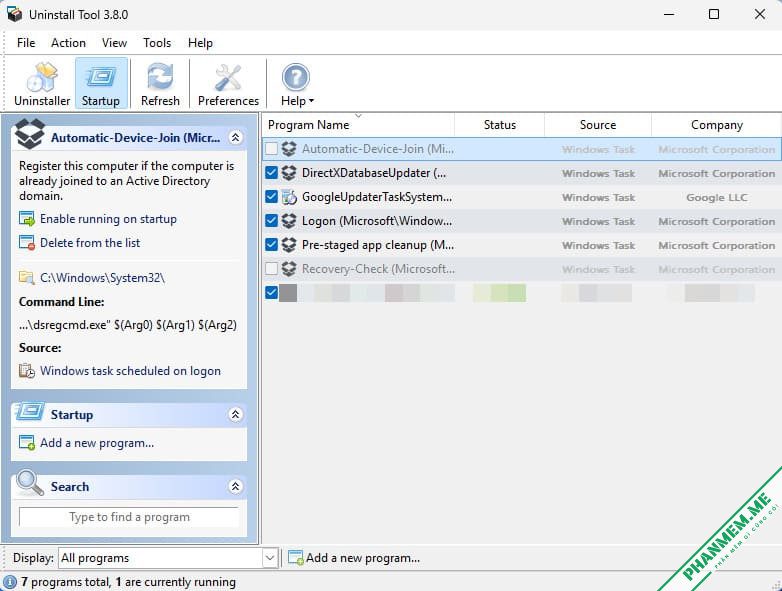The image size is (782, 591).
Task: Select the Google LLC company cell
Action: point(716,197)
